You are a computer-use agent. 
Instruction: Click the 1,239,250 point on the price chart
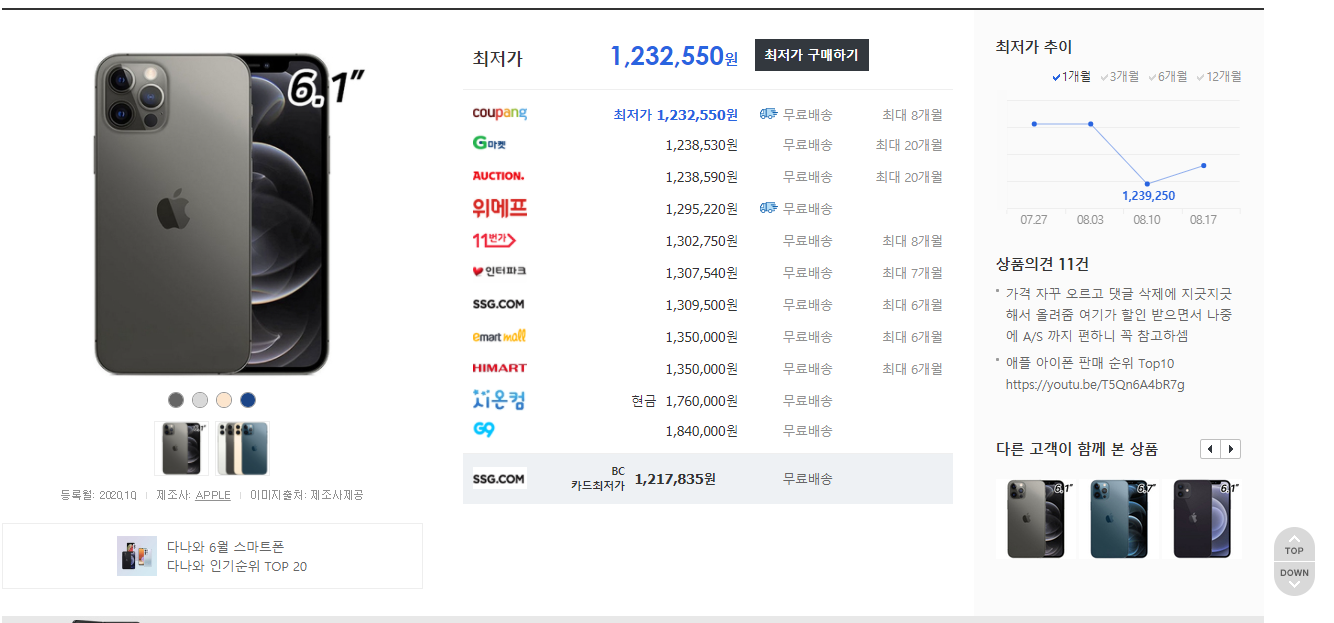click(1147, 184)
